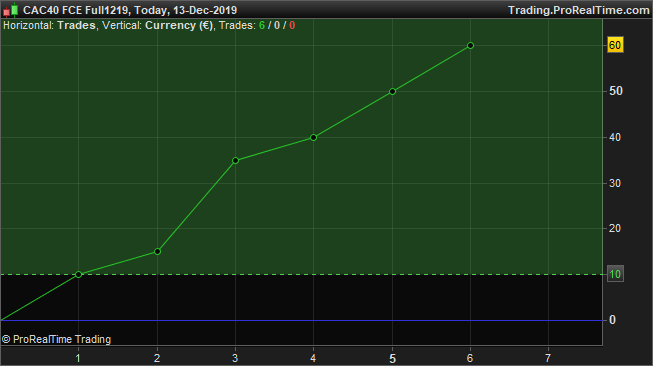Viewport: 653px width, 366px height.
Task: Click the Currency (€) vertical label
Action: click(179, 25)
